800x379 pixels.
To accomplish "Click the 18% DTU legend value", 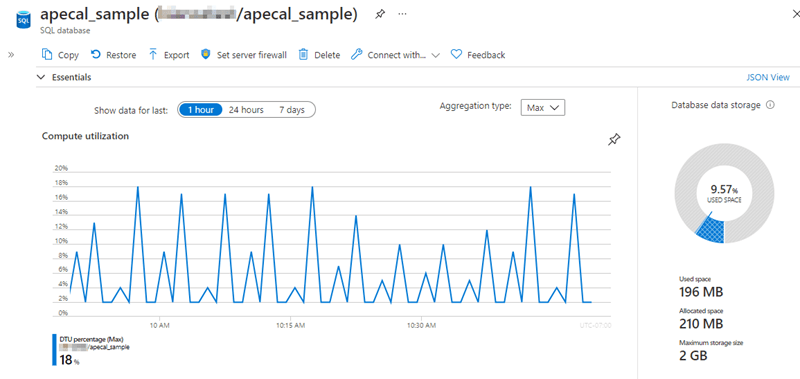I will (70, 360).
